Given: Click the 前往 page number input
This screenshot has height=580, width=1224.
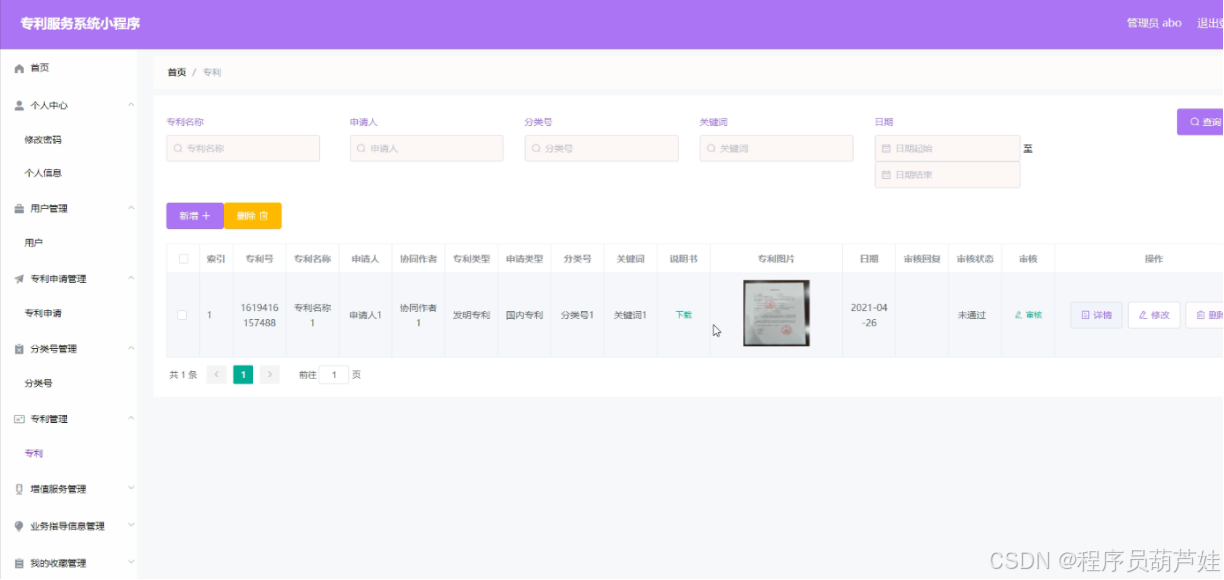Looking at the screenshot, I should [334, 375].
